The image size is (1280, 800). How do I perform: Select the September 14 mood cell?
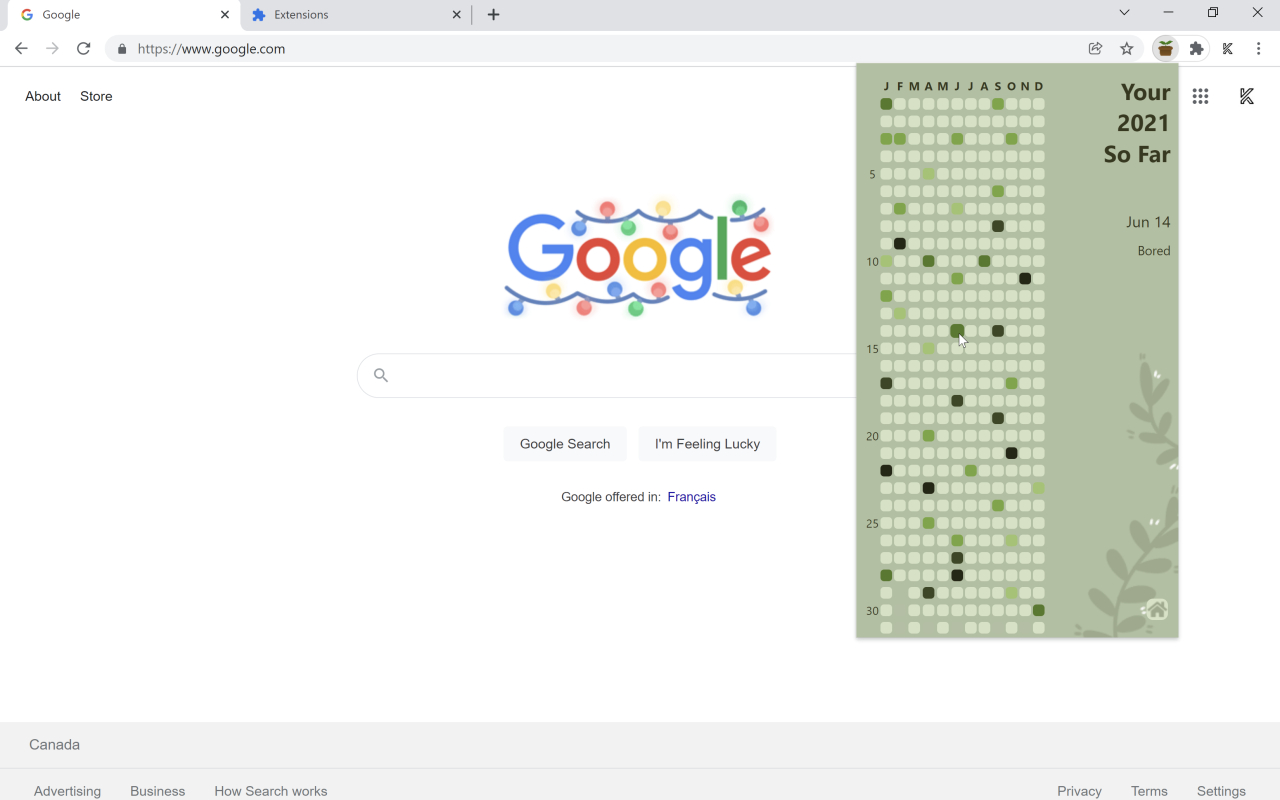pos(998,331)
